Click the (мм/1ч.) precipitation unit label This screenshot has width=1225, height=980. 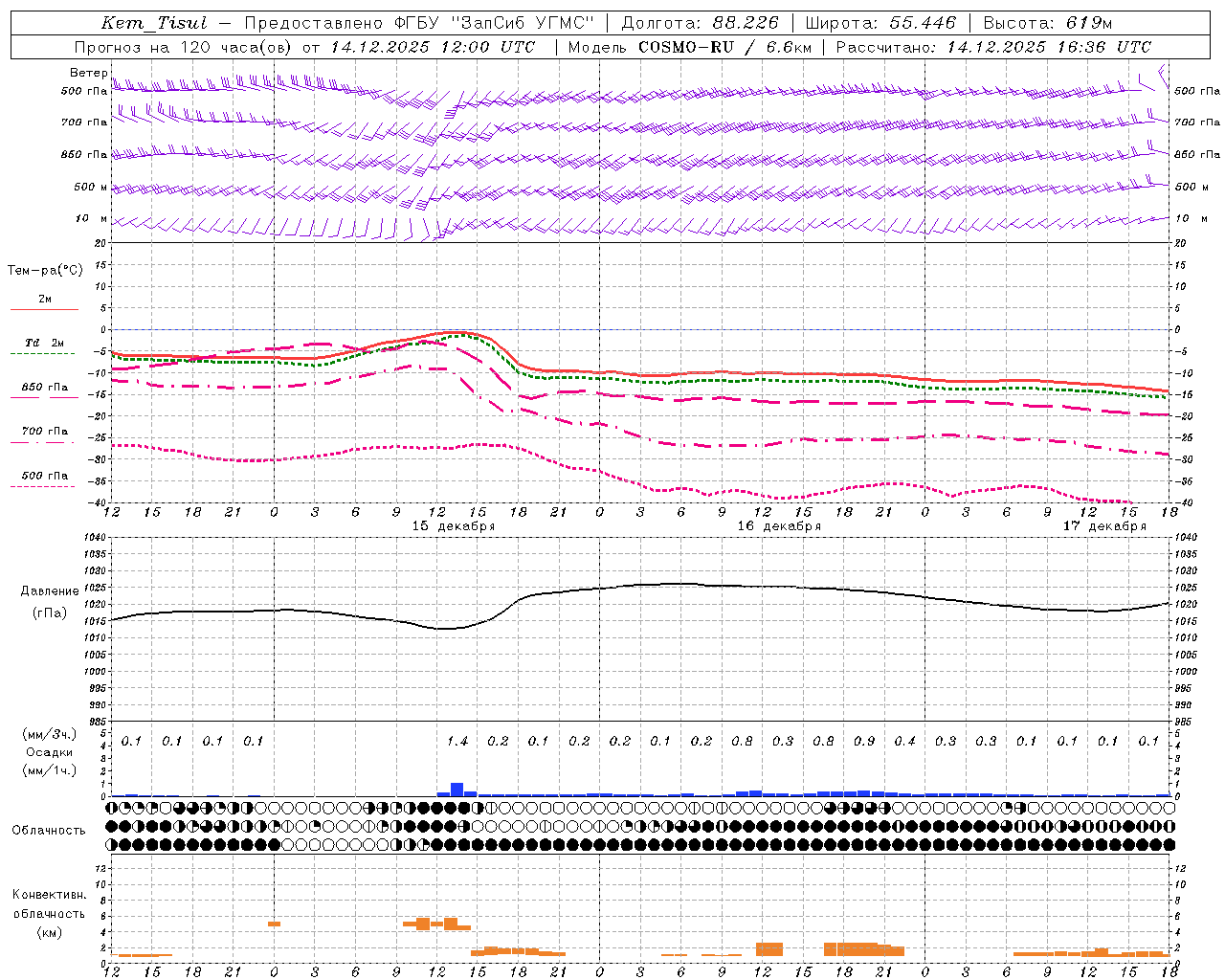[50, 770]
